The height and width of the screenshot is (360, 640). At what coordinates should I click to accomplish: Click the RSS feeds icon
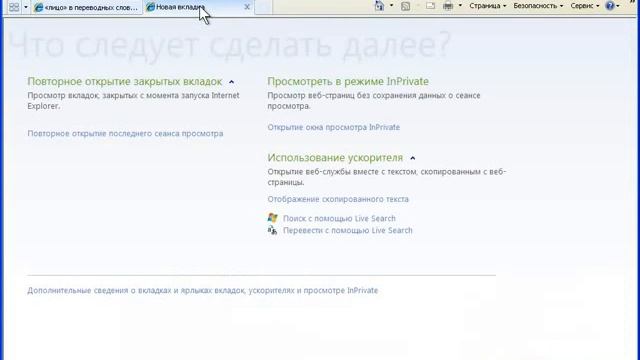[x=405, y=6]
